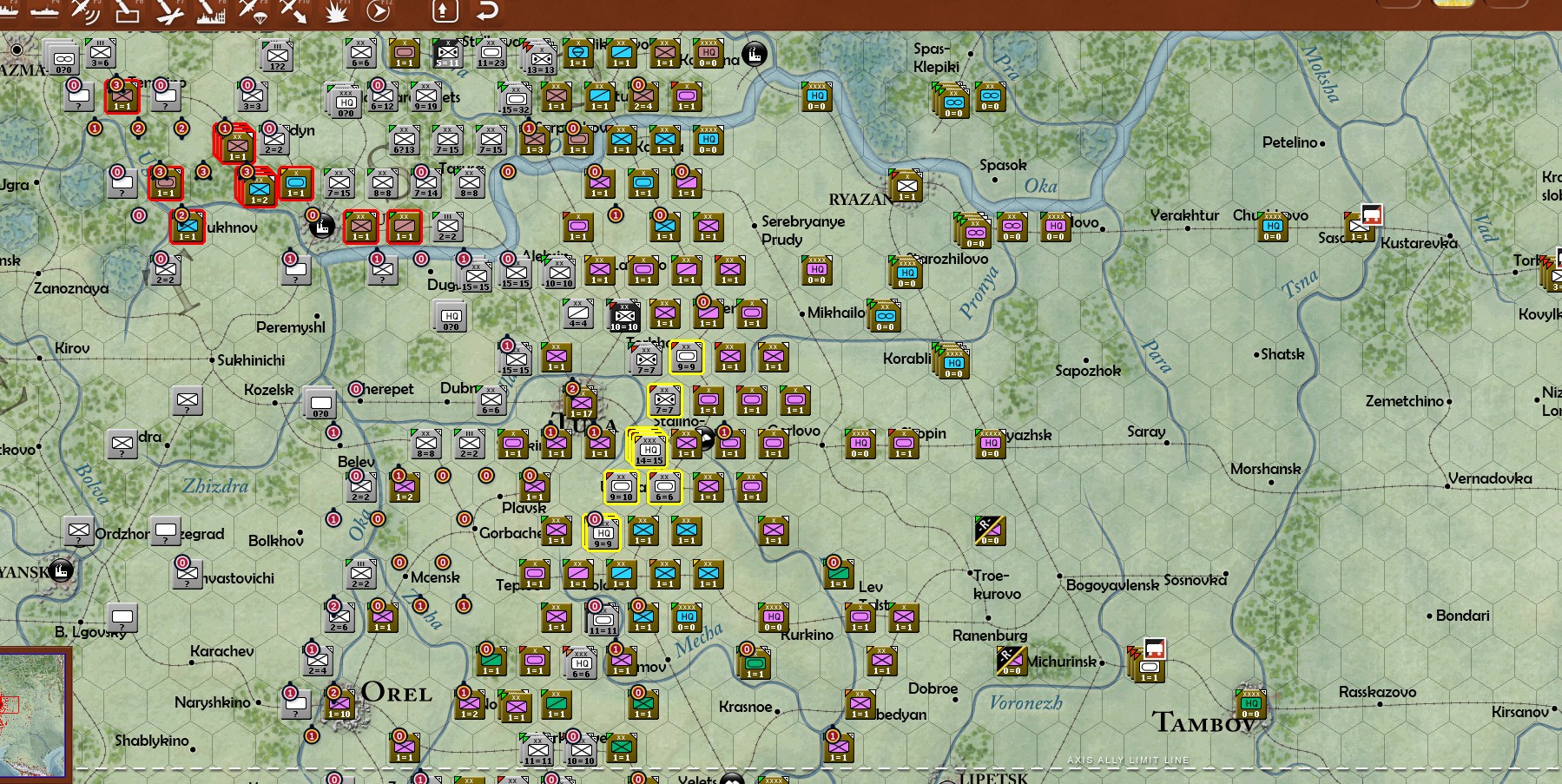Click the Vernadovka town label
The image size is (1562, 784).
[1490, 478]
